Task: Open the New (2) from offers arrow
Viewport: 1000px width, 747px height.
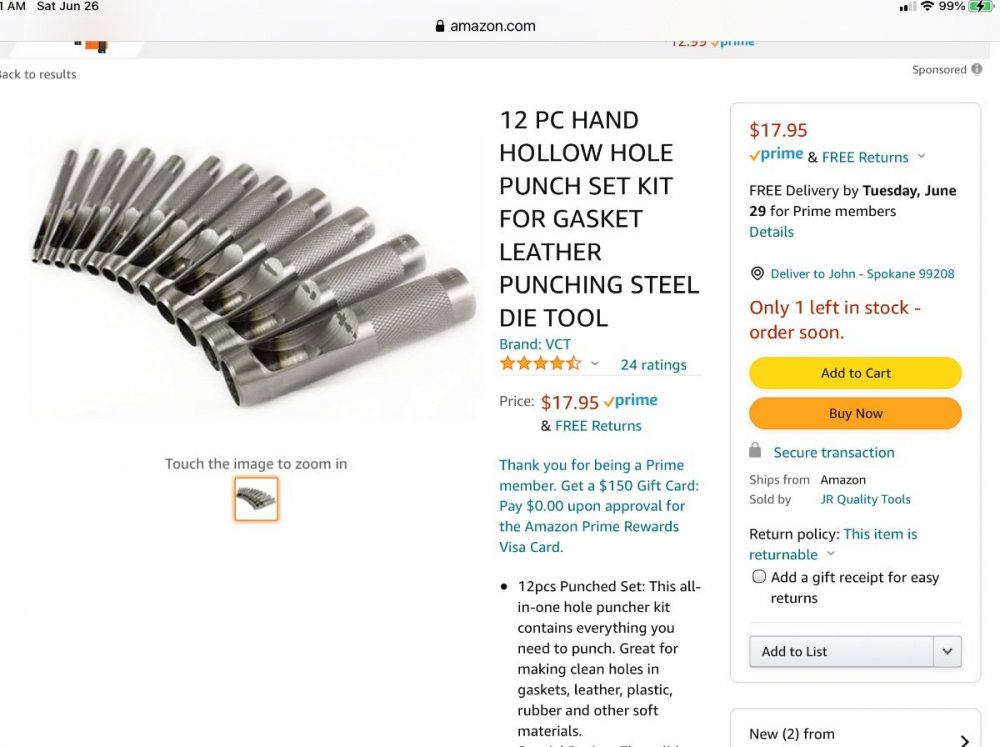Action: coord(964,740)
